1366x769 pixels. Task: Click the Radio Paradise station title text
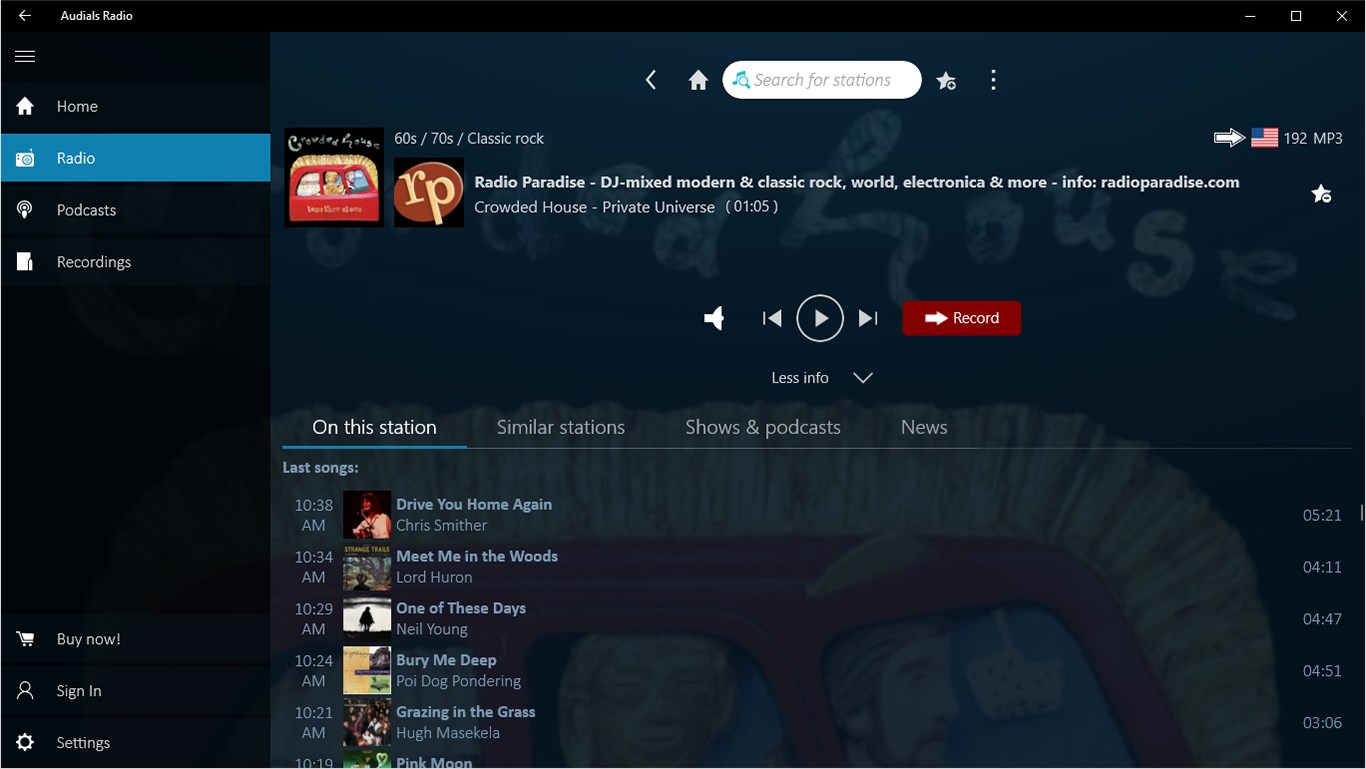(x=857, y=182)
